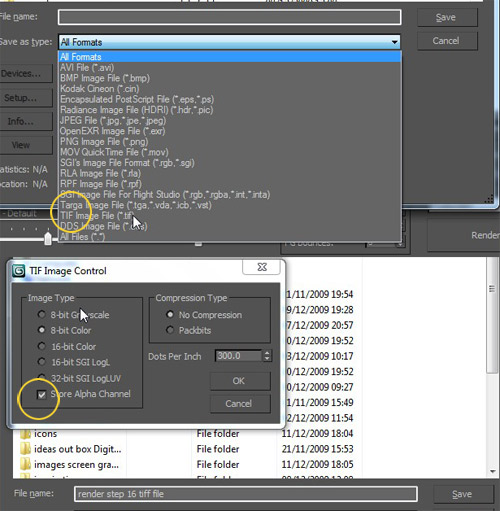Screen dimensions: 500x511
Task: Close the TIF Image Control dialog
Action: pyautogui.click(x=262, y=267)
